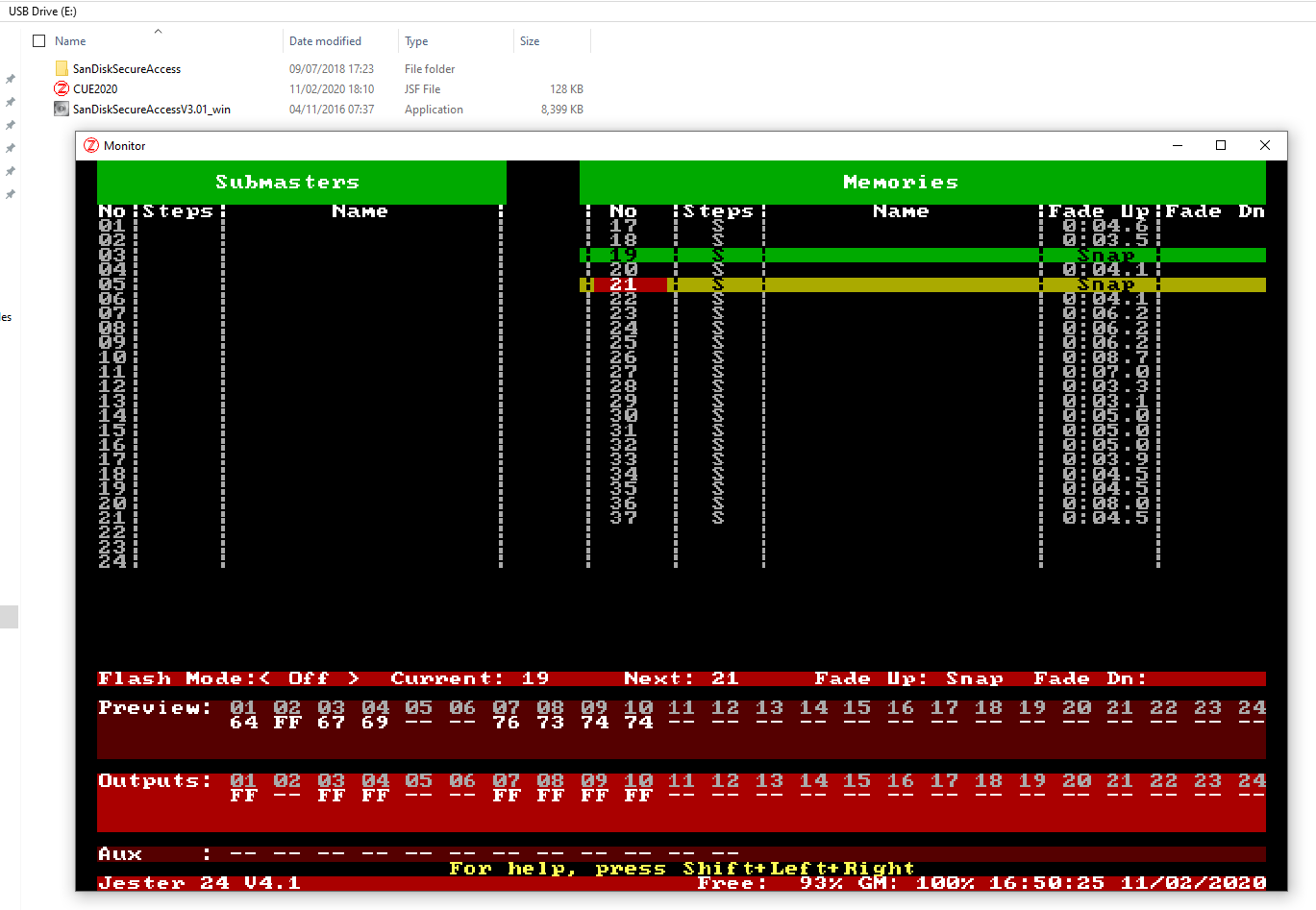The height and width of the screenshot is (910, 1316).
Task: Click the GM: 100% status
Action: 916,883
